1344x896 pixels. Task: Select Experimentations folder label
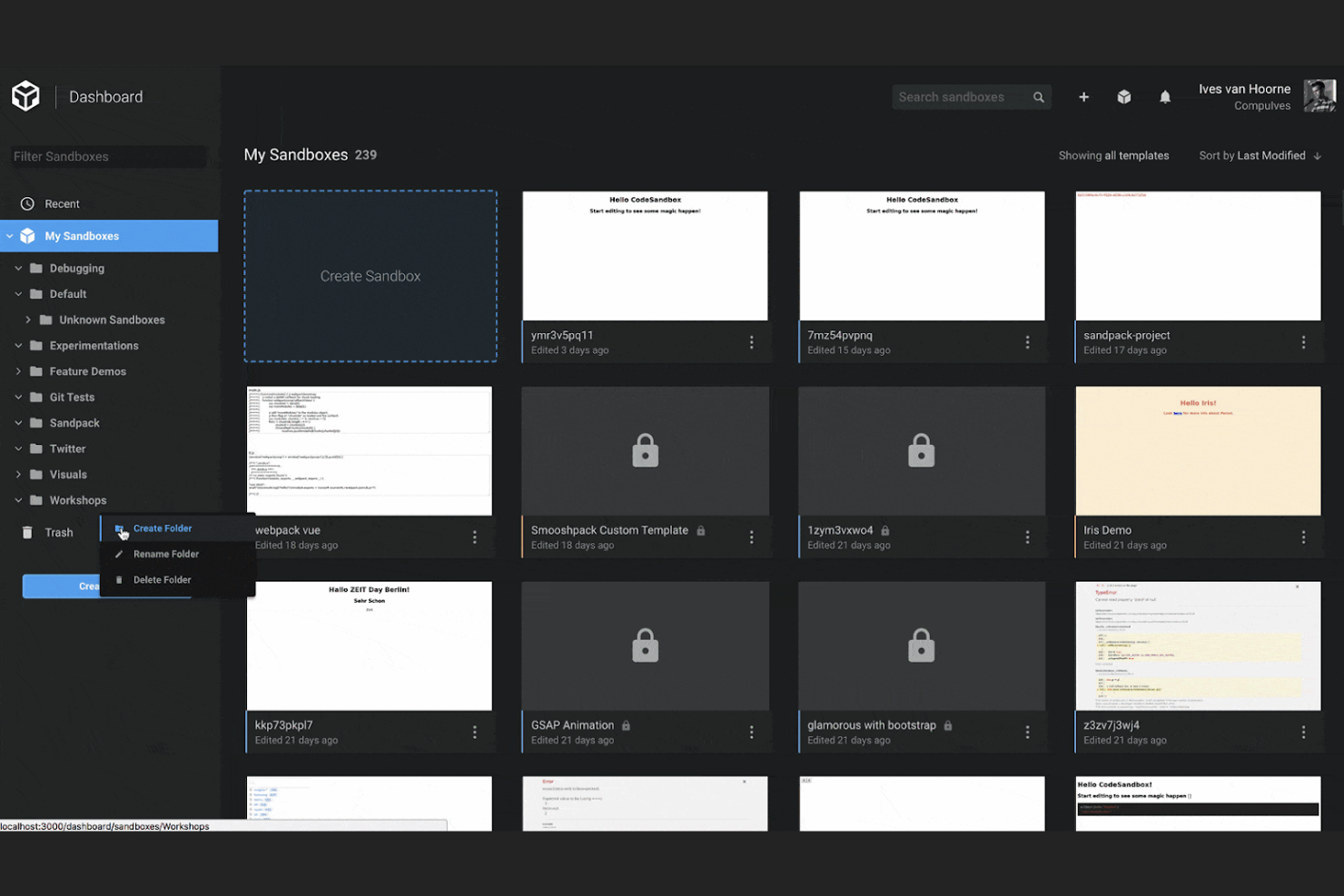coord(94,346)
